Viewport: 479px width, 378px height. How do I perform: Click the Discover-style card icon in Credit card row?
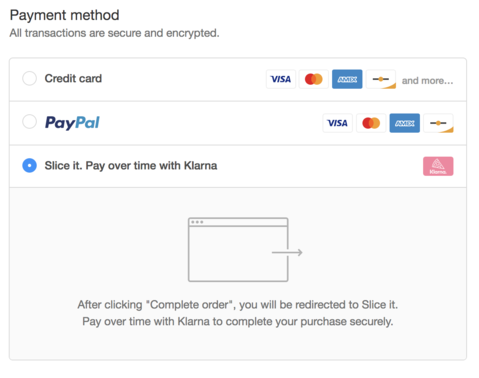pos(381,79)
